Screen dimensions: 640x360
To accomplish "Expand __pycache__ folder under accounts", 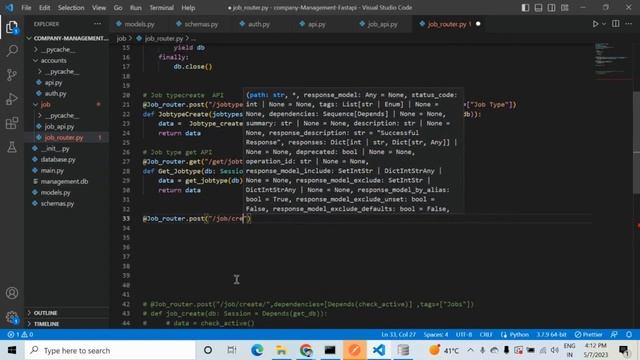I will point(62,71).
